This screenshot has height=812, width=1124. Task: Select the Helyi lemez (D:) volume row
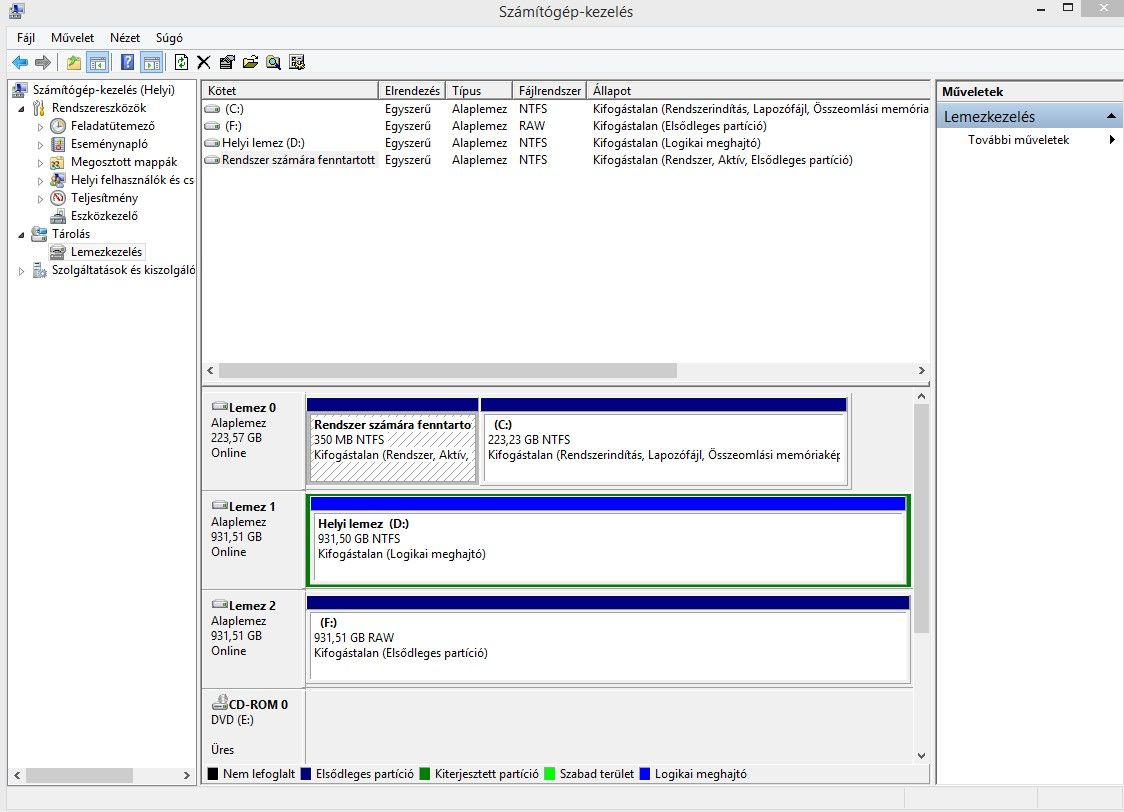(x=566, y=143)
